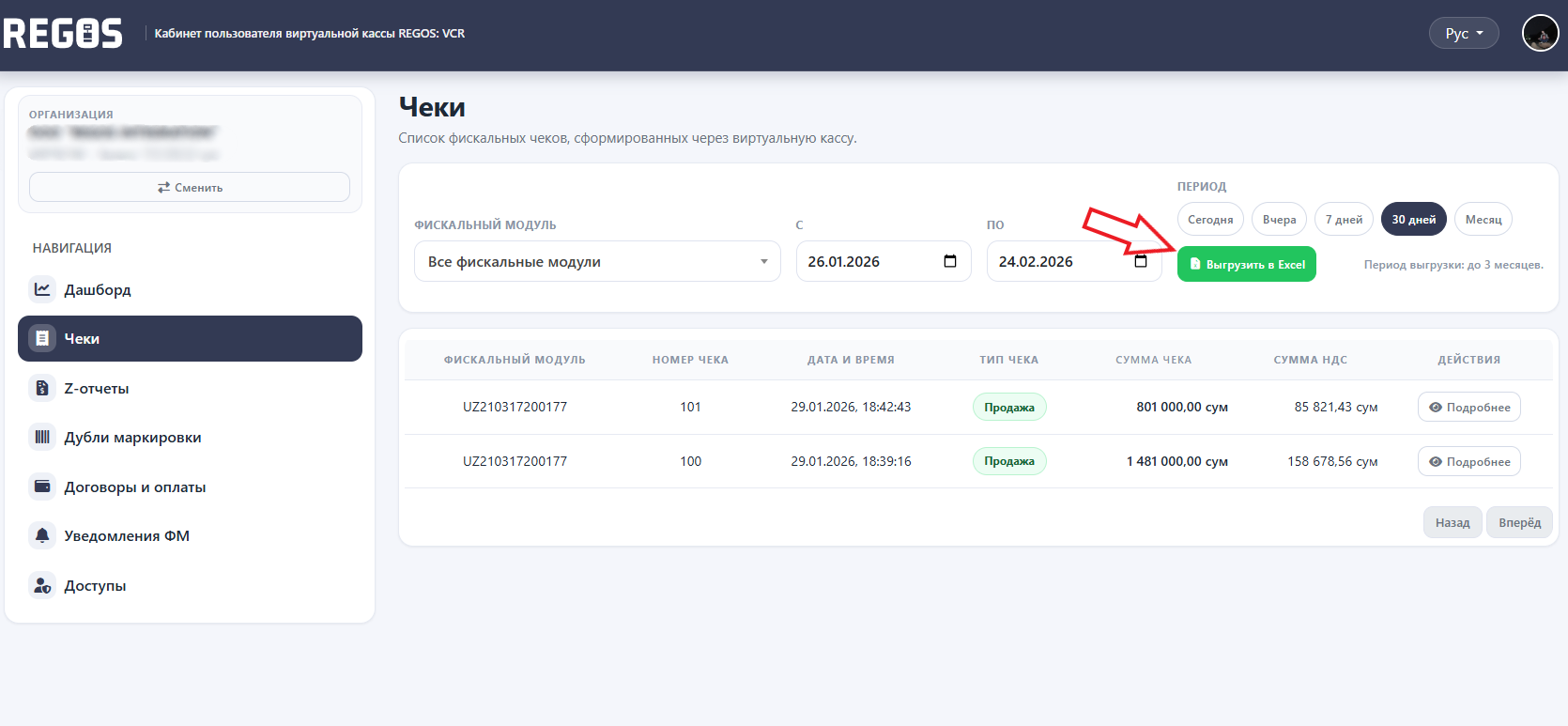Expand the Все фискальные модули dropdown

(x=596, y=261)
